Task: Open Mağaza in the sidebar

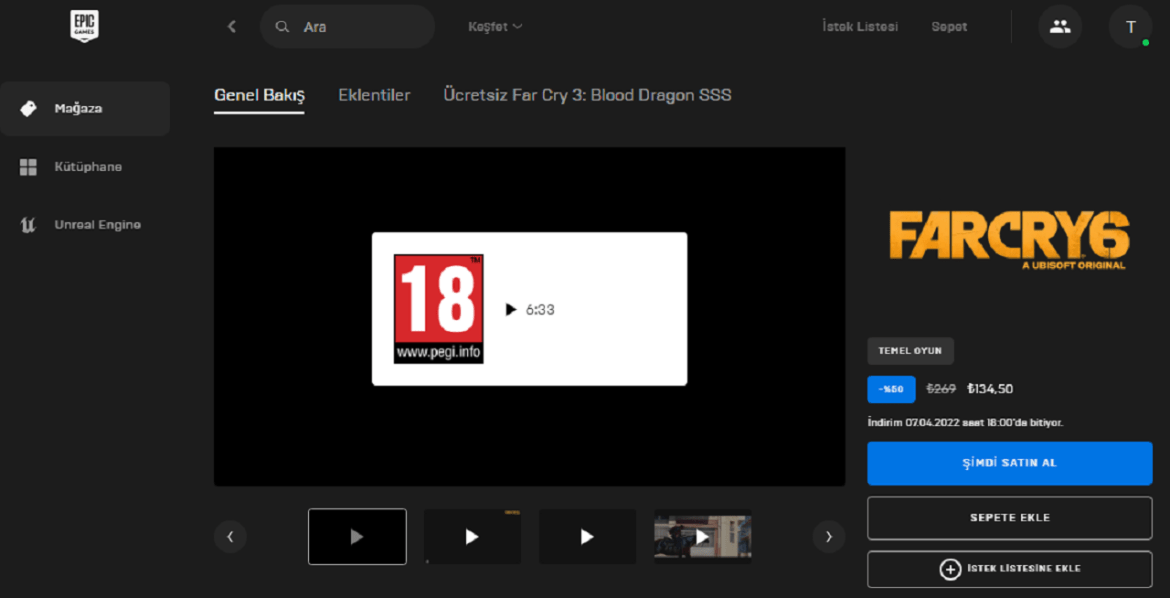Action: click(85, 109)
